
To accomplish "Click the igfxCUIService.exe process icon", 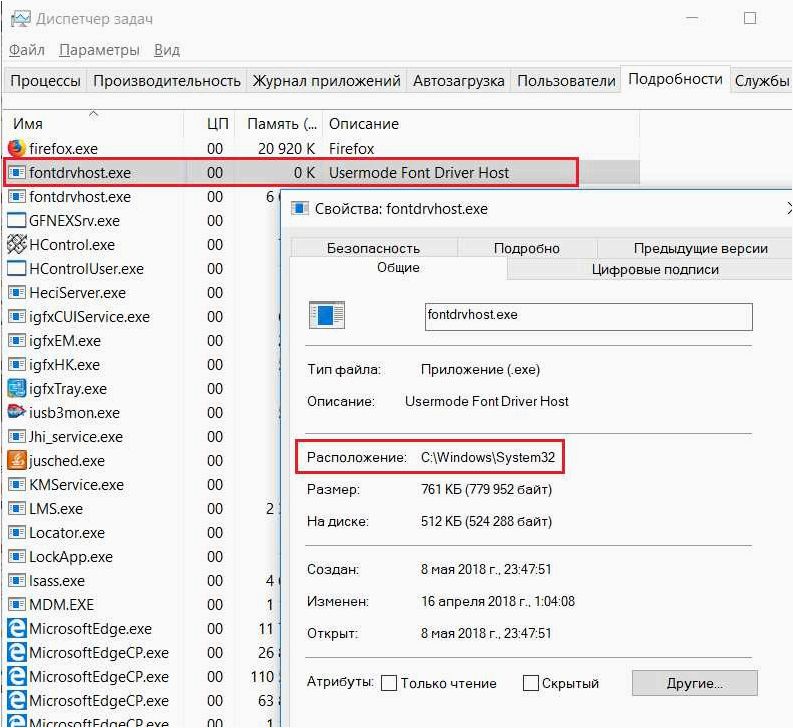I will click(16, 317).
